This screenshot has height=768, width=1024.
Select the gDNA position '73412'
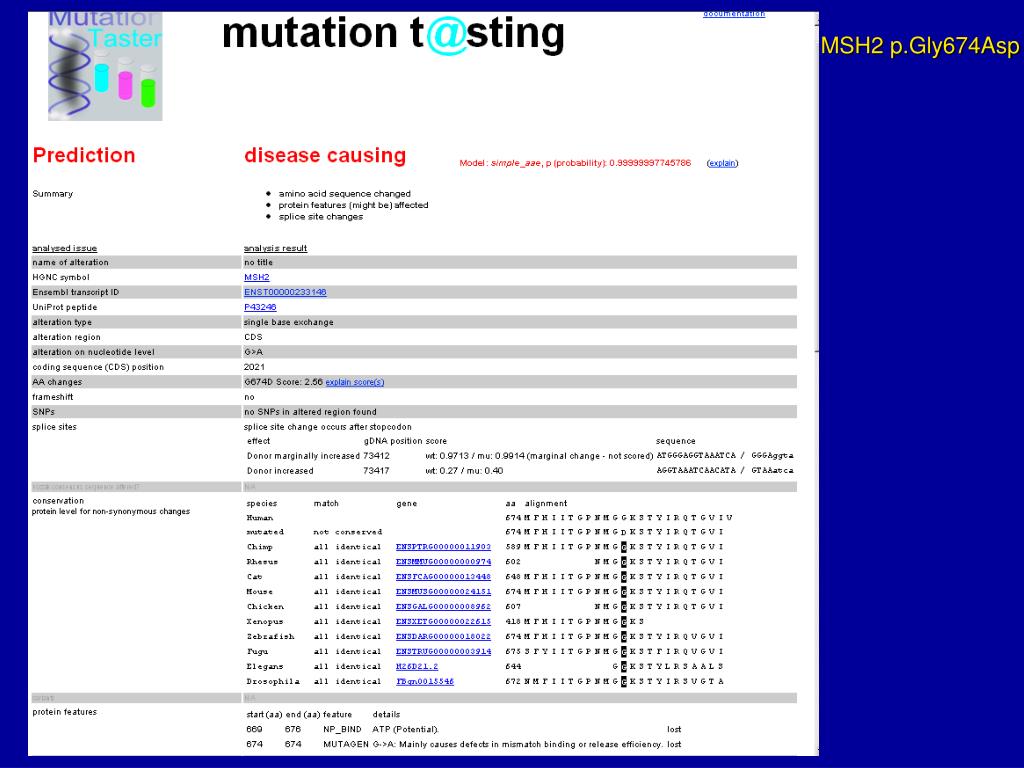click(376, 456)
